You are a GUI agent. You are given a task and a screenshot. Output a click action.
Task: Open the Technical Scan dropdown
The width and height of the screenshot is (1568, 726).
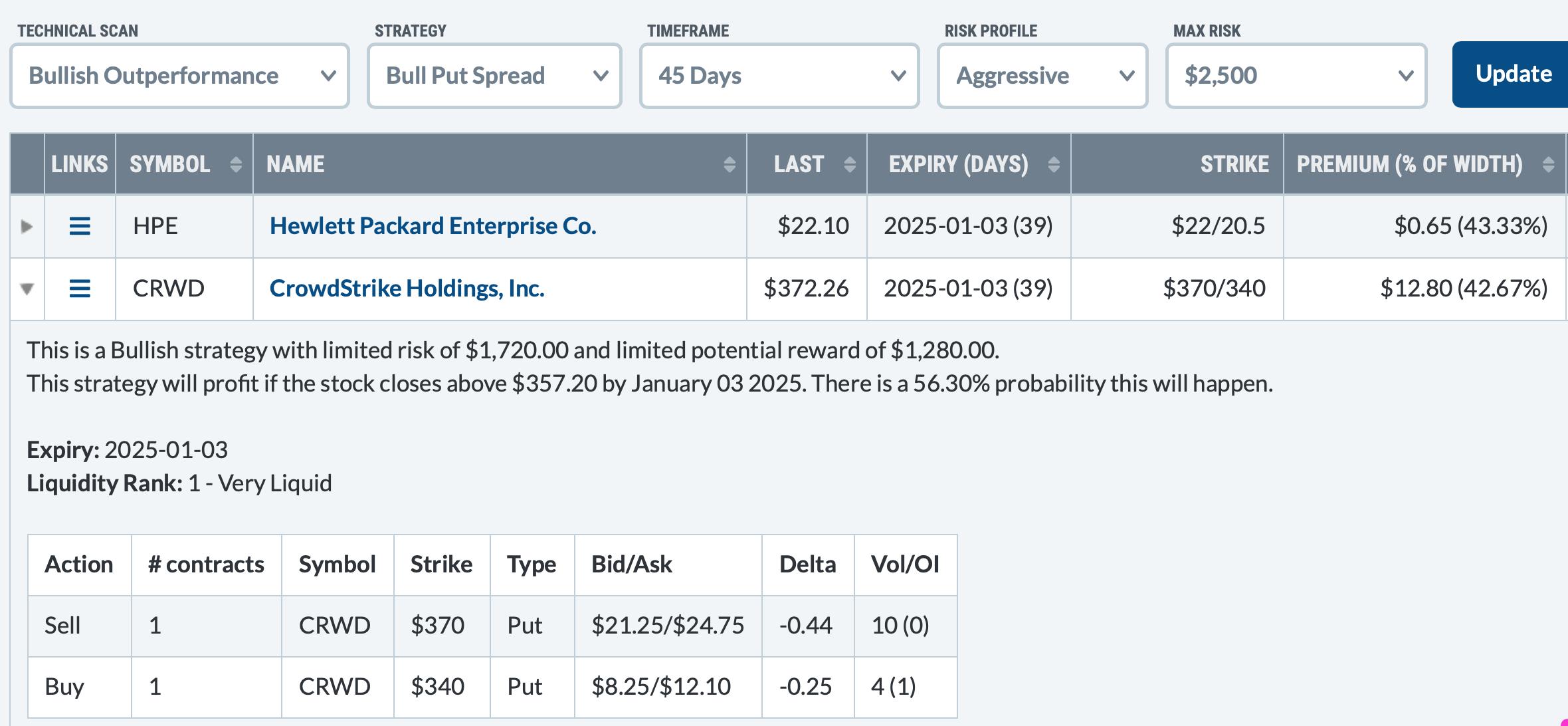[179, 76]
